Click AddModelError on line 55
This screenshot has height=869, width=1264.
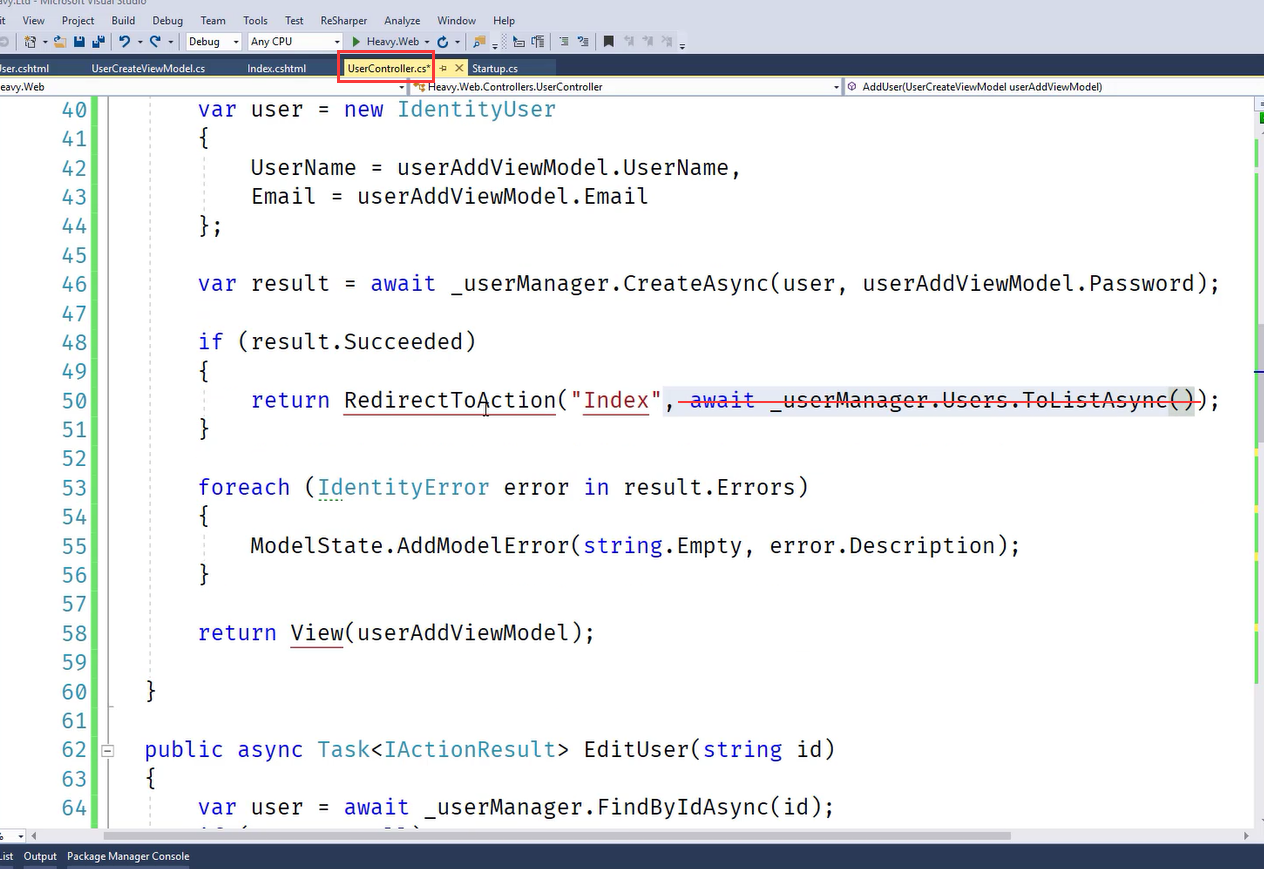click(483, 546)
